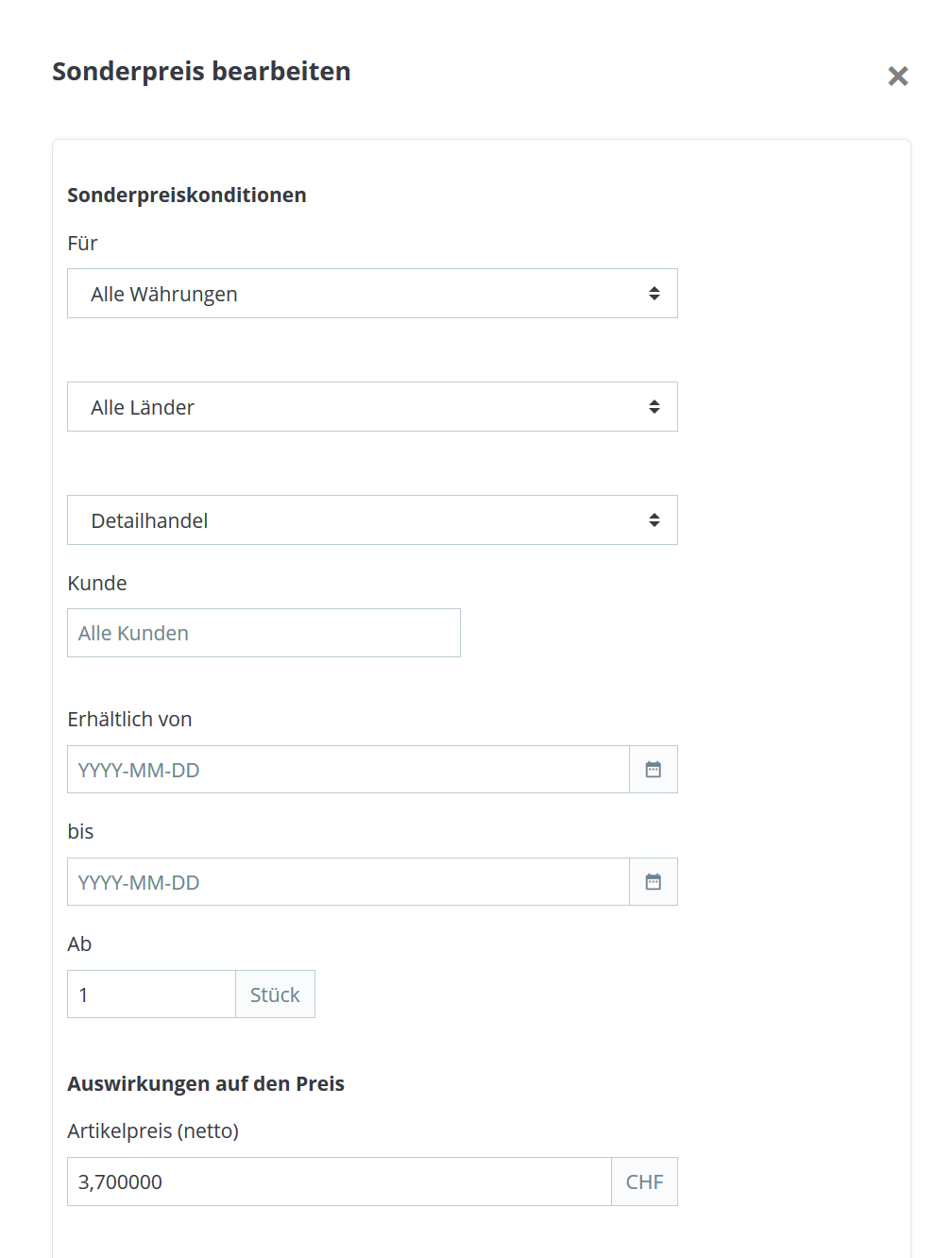Open calendar picker for bis date

click(x=653, y=882)
